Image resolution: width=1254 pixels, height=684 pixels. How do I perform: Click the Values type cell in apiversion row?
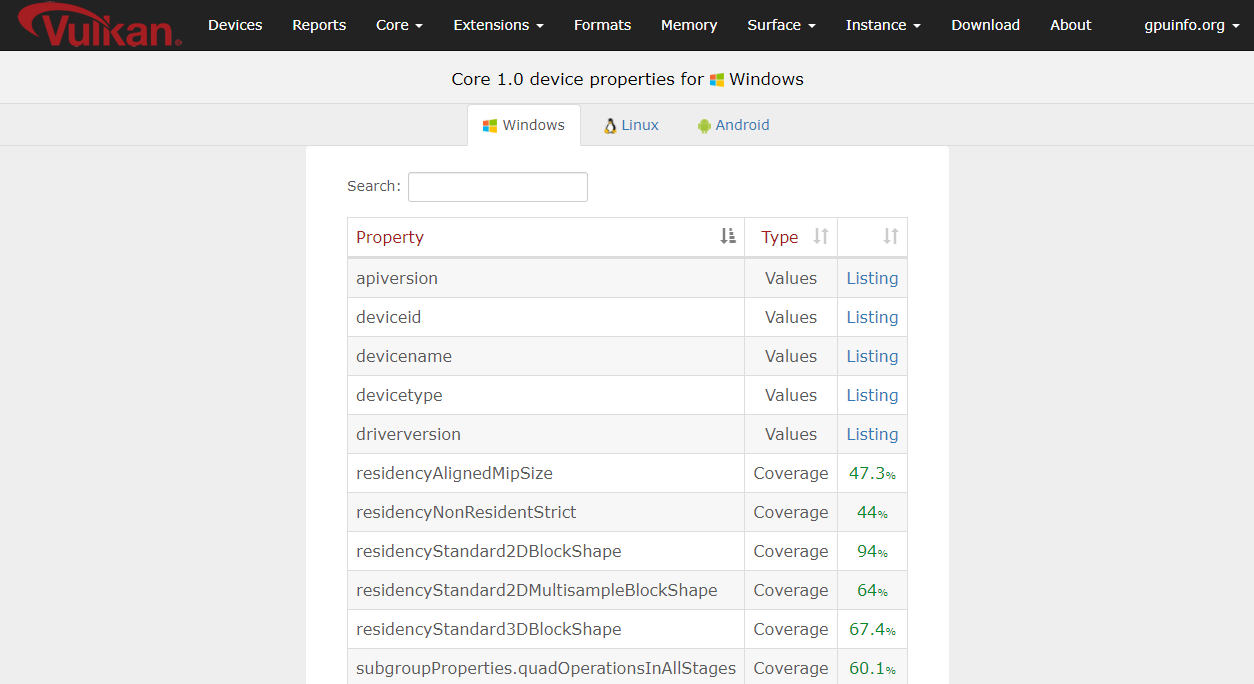tap(791, 278)
